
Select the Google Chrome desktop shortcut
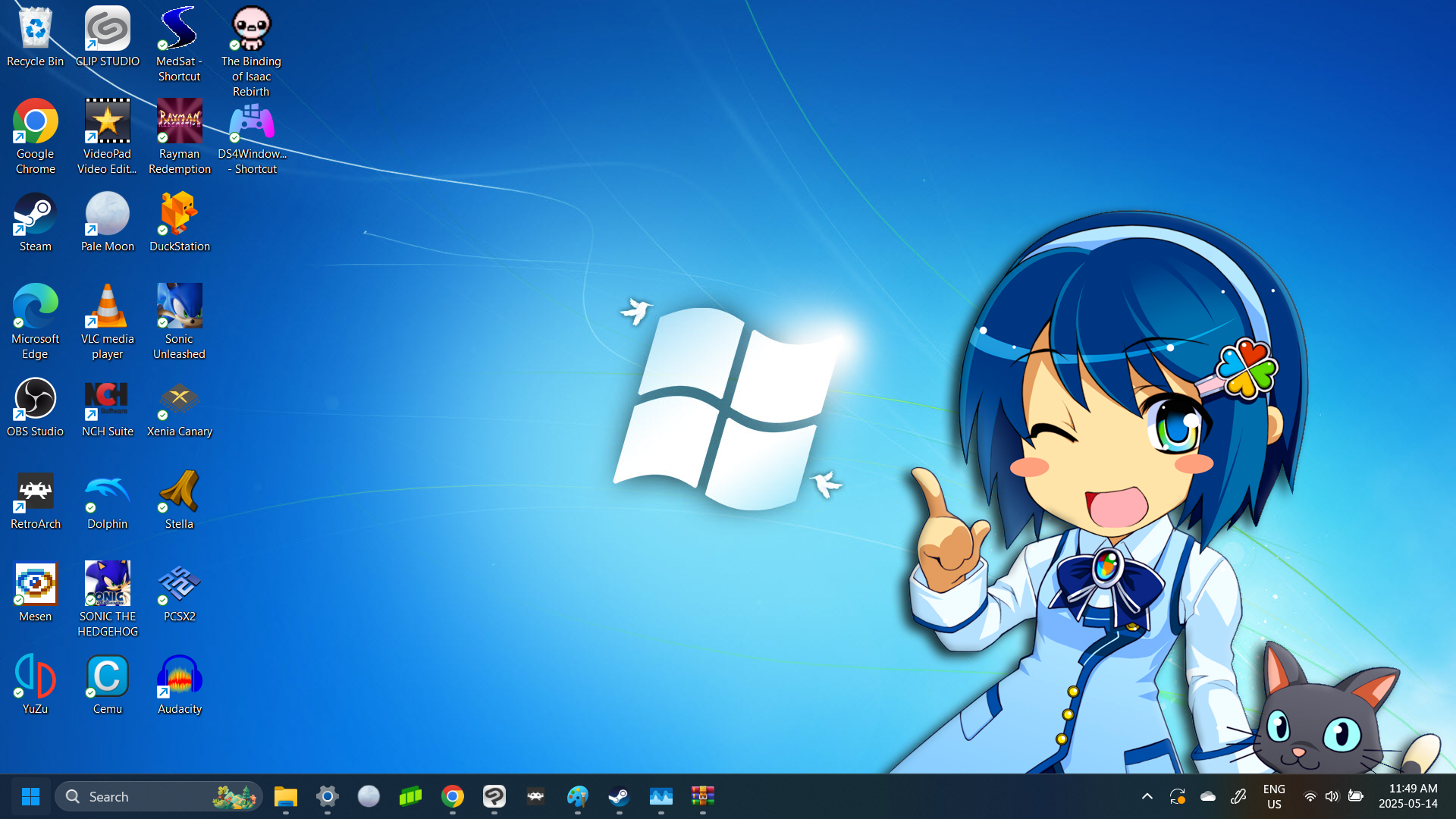(x=35, y=137)
